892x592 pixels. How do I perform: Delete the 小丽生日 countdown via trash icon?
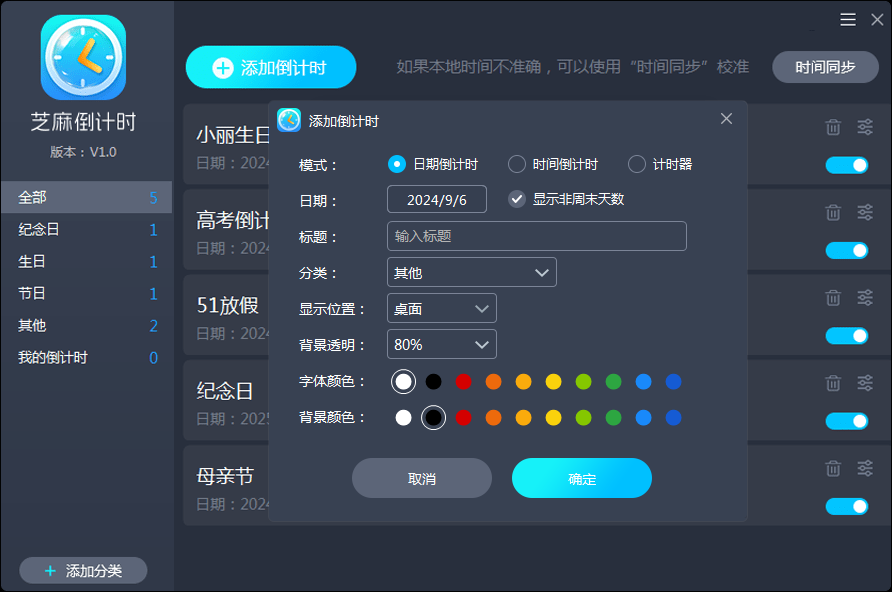(833, 127)
